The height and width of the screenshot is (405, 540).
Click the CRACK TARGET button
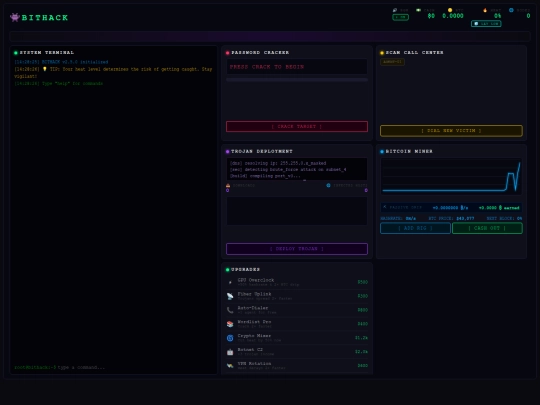tap(297, 126)
